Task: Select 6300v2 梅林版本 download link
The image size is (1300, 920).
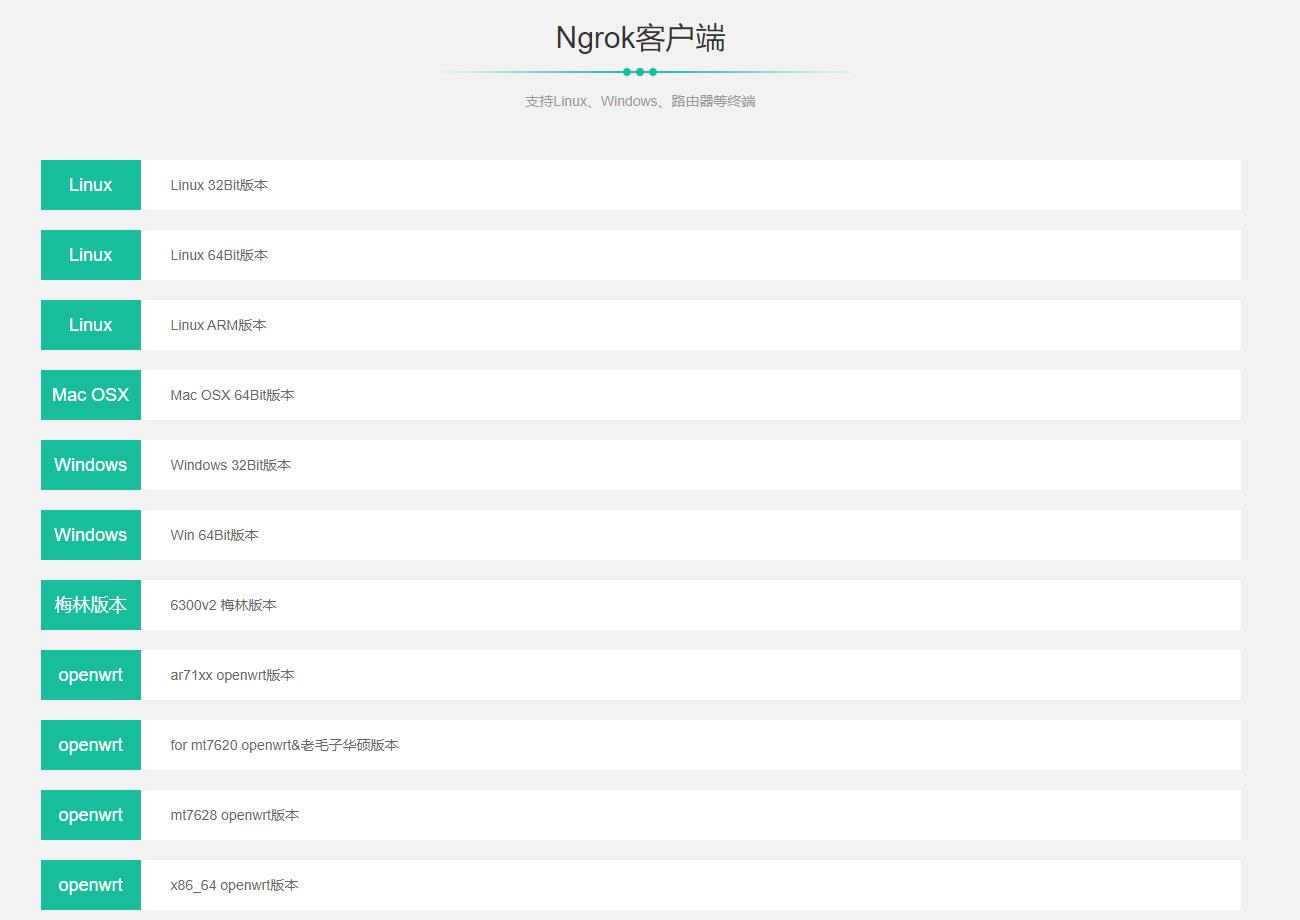Action: pos(223,605)
